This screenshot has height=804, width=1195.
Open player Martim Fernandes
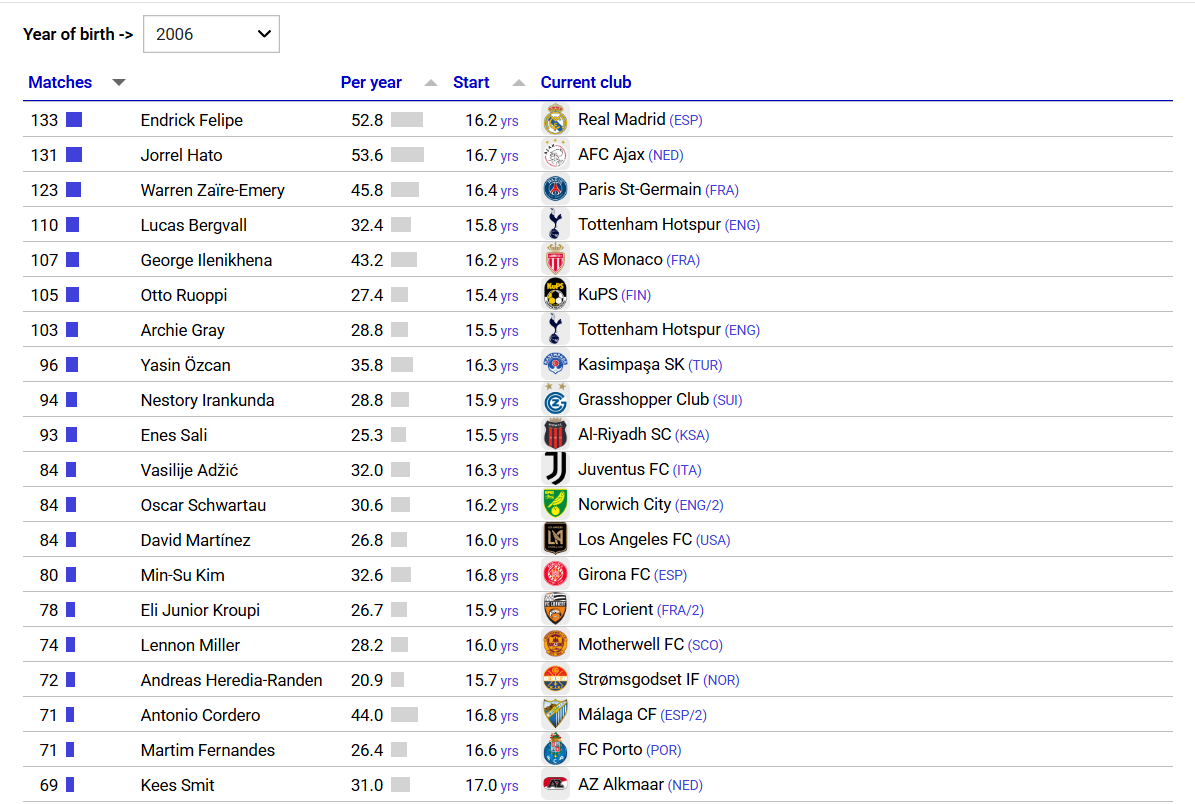[x=208, y=751]
